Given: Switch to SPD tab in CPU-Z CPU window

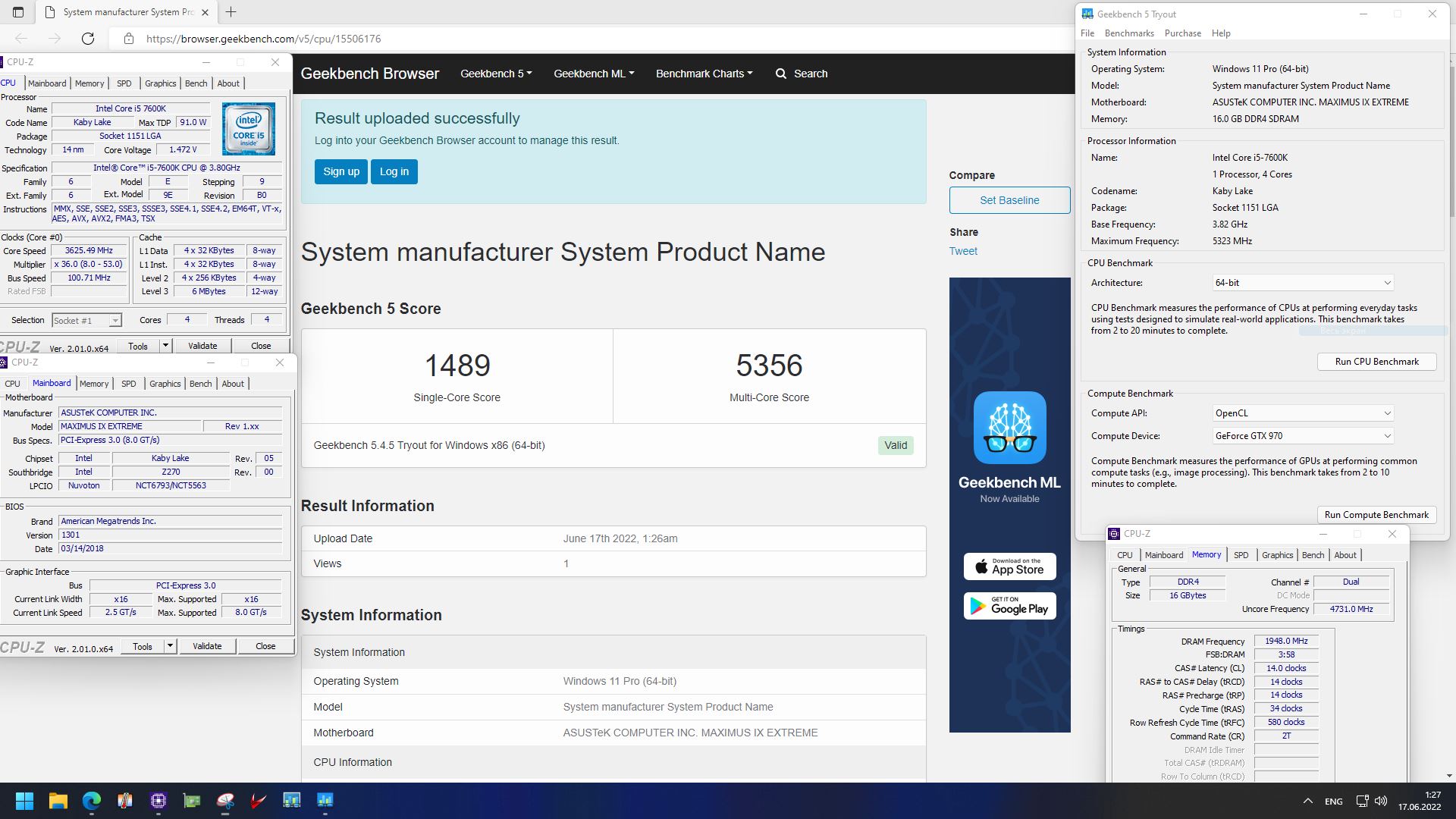Looking at the screenshot, I should click(x=124, y=83).
